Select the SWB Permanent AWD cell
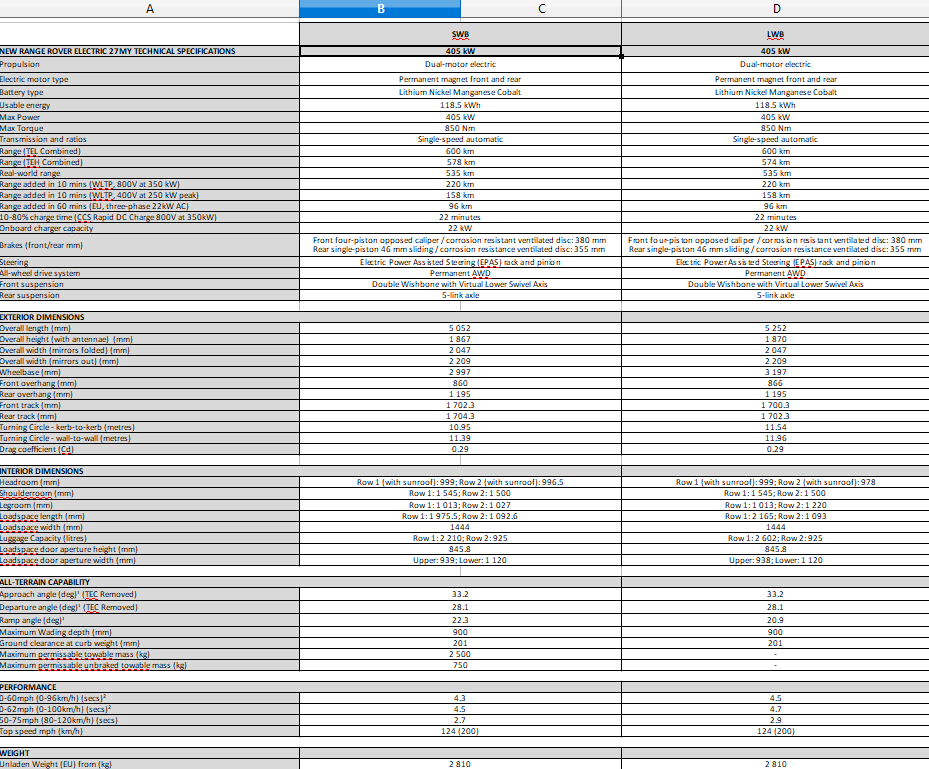 coord(460,273)
